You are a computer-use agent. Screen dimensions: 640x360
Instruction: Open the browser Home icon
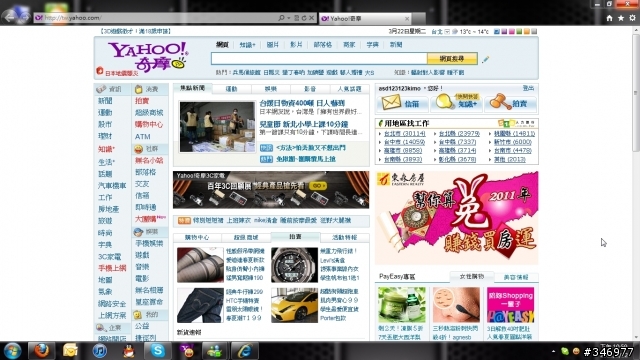point(609,18)
